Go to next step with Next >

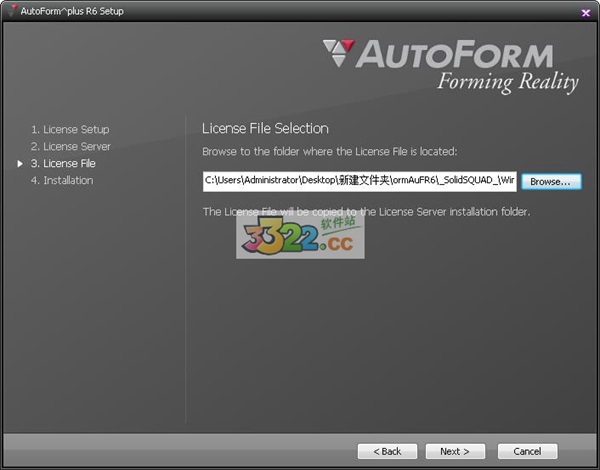(455, 452)
